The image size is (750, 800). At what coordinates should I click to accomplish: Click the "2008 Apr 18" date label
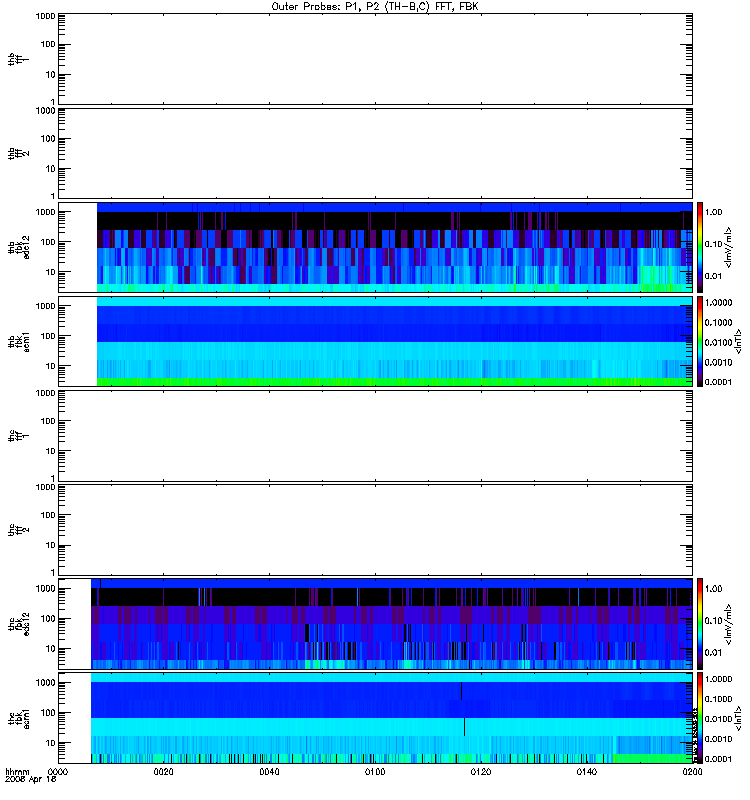(30, 780)
